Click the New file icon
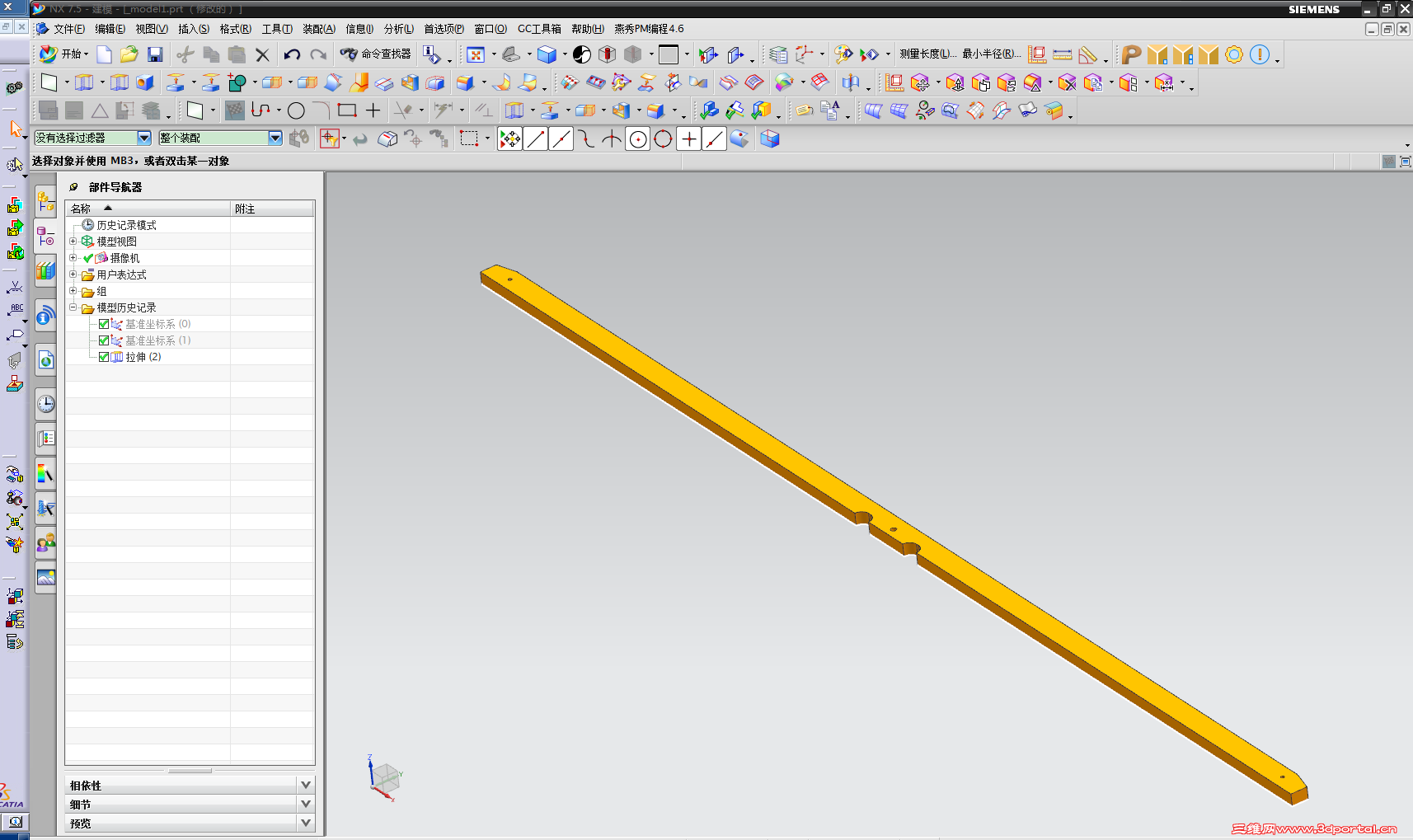This screenshot has height=840, width=1413. pos(104,54)
